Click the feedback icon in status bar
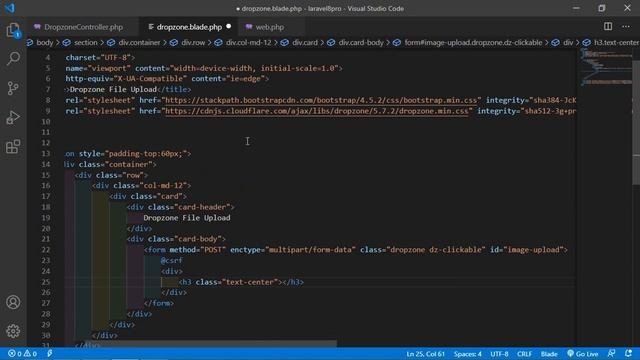 coord(611,353)
